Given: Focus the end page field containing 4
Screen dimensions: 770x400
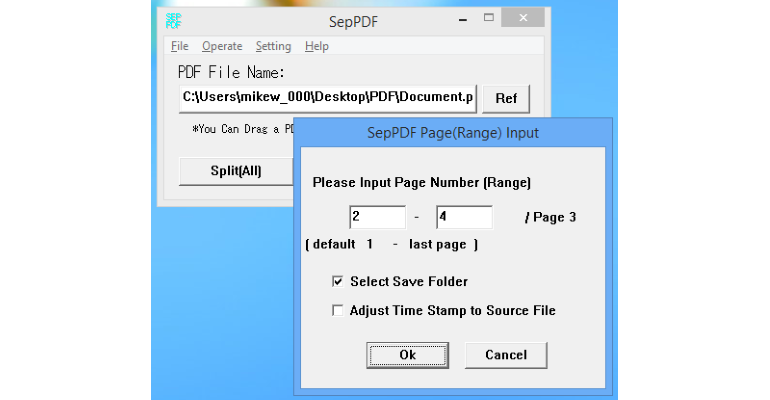Looking at the screenshot, I should (464, 217).
